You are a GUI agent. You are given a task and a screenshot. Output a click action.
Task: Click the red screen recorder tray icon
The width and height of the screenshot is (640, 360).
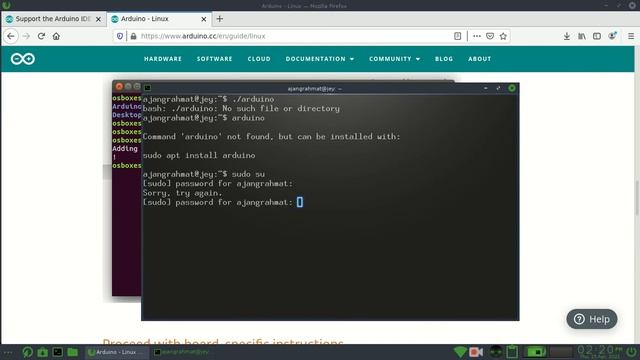click(x=476, y=352)
